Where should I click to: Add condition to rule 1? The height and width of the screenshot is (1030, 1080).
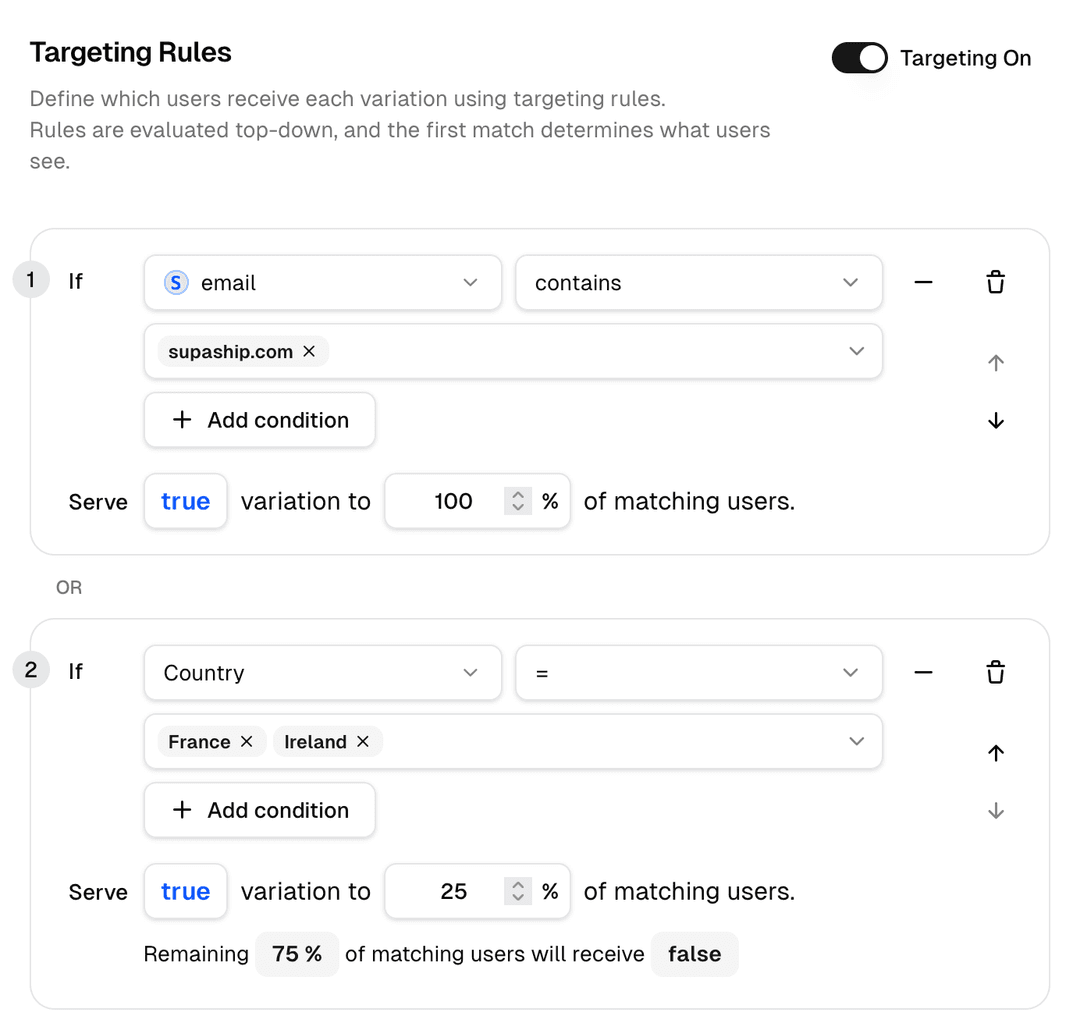259,420
